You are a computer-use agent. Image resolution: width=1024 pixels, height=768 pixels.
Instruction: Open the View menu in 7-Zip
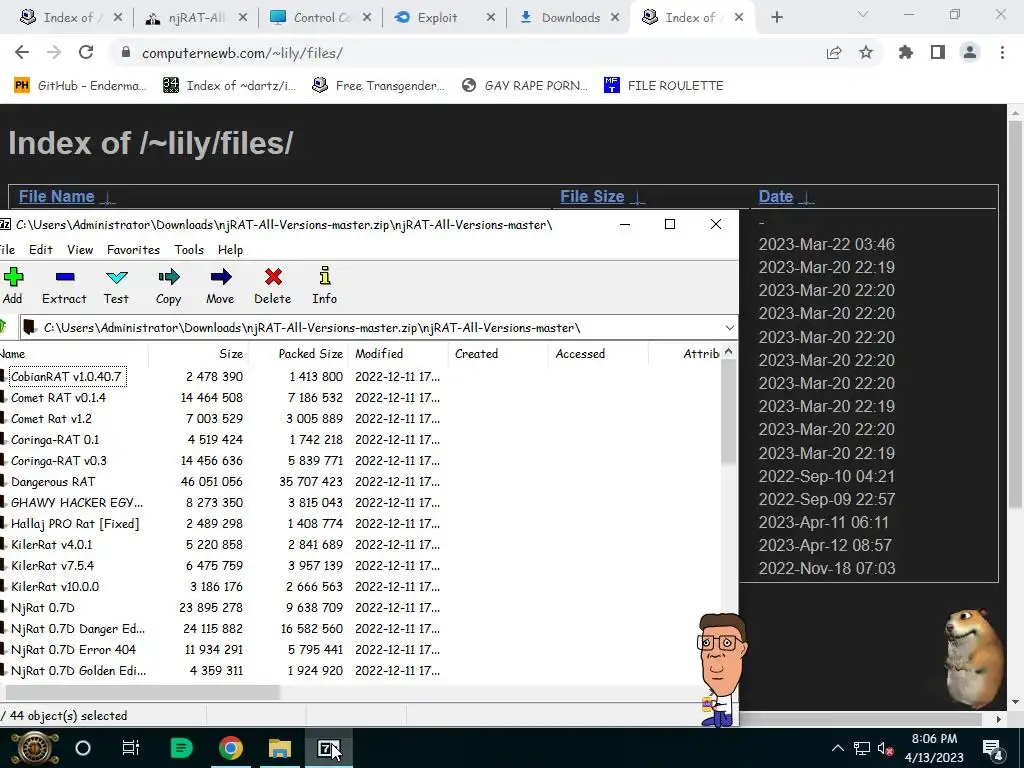point(80,249)
